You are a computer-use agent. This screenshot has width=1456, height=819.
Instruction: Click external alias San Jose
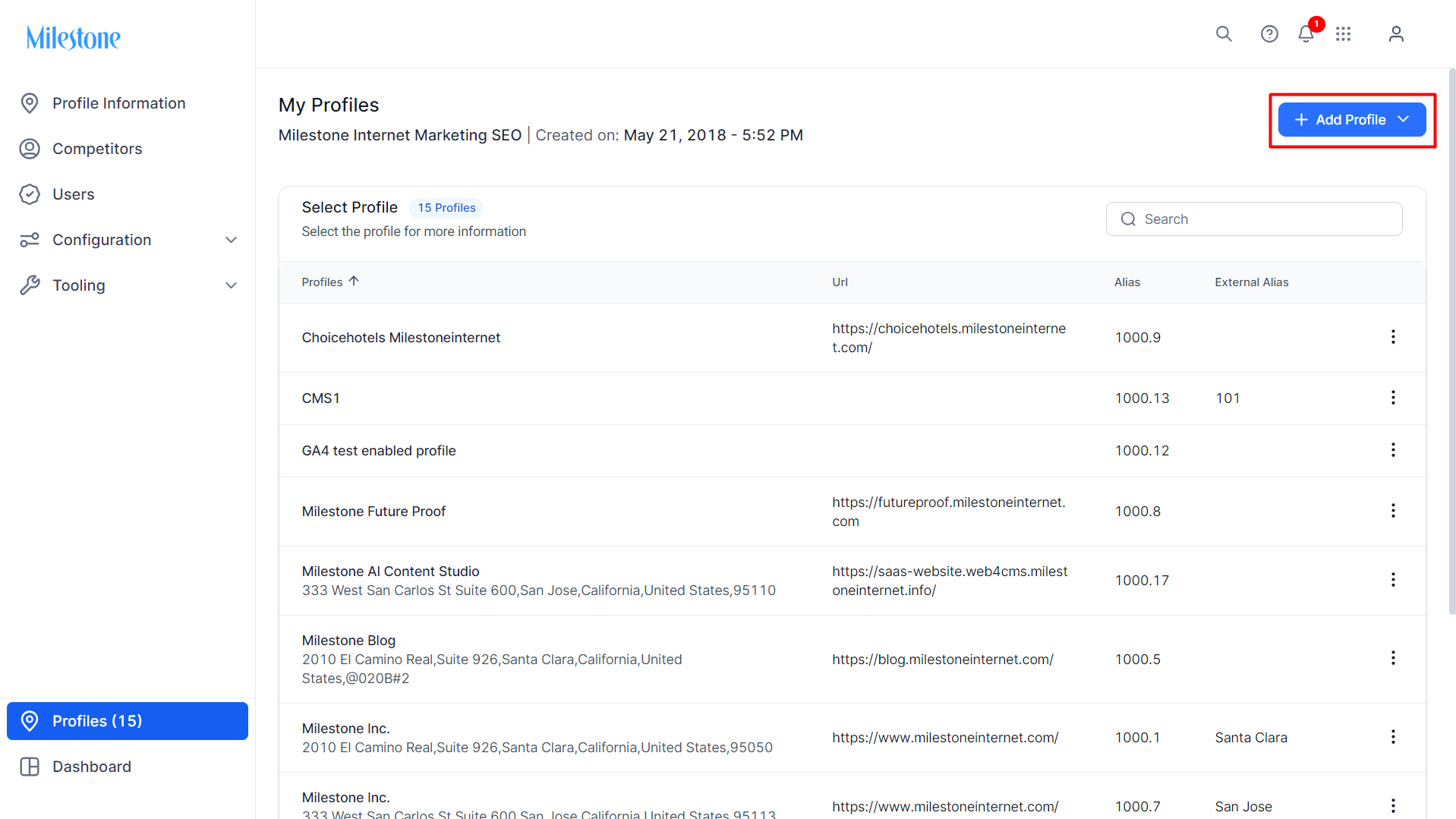tap(1243, 807)
